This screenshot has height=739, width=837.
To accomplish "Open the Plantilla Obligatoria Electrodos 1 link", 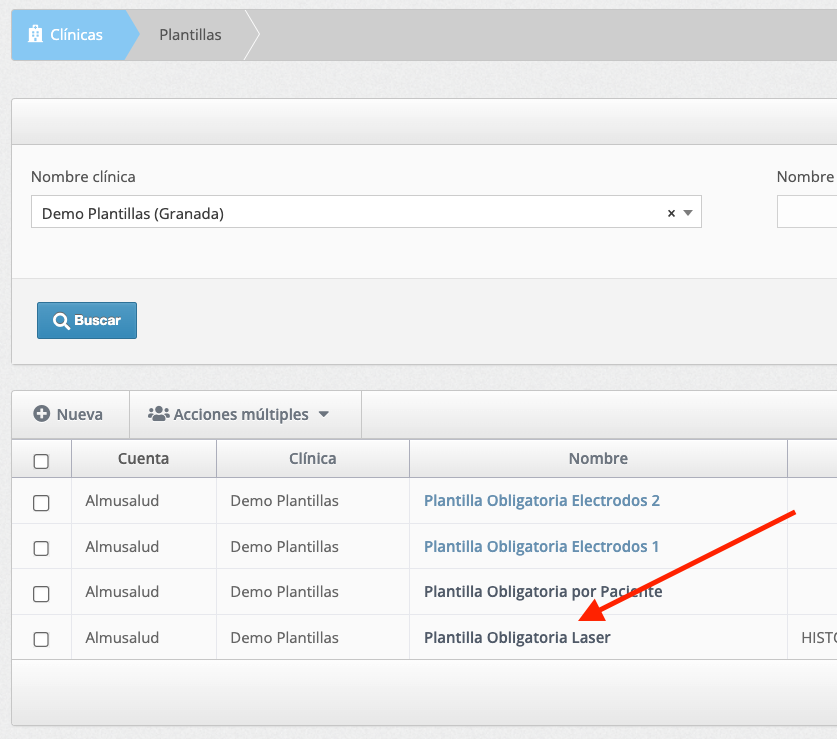I will click(541, 547).
